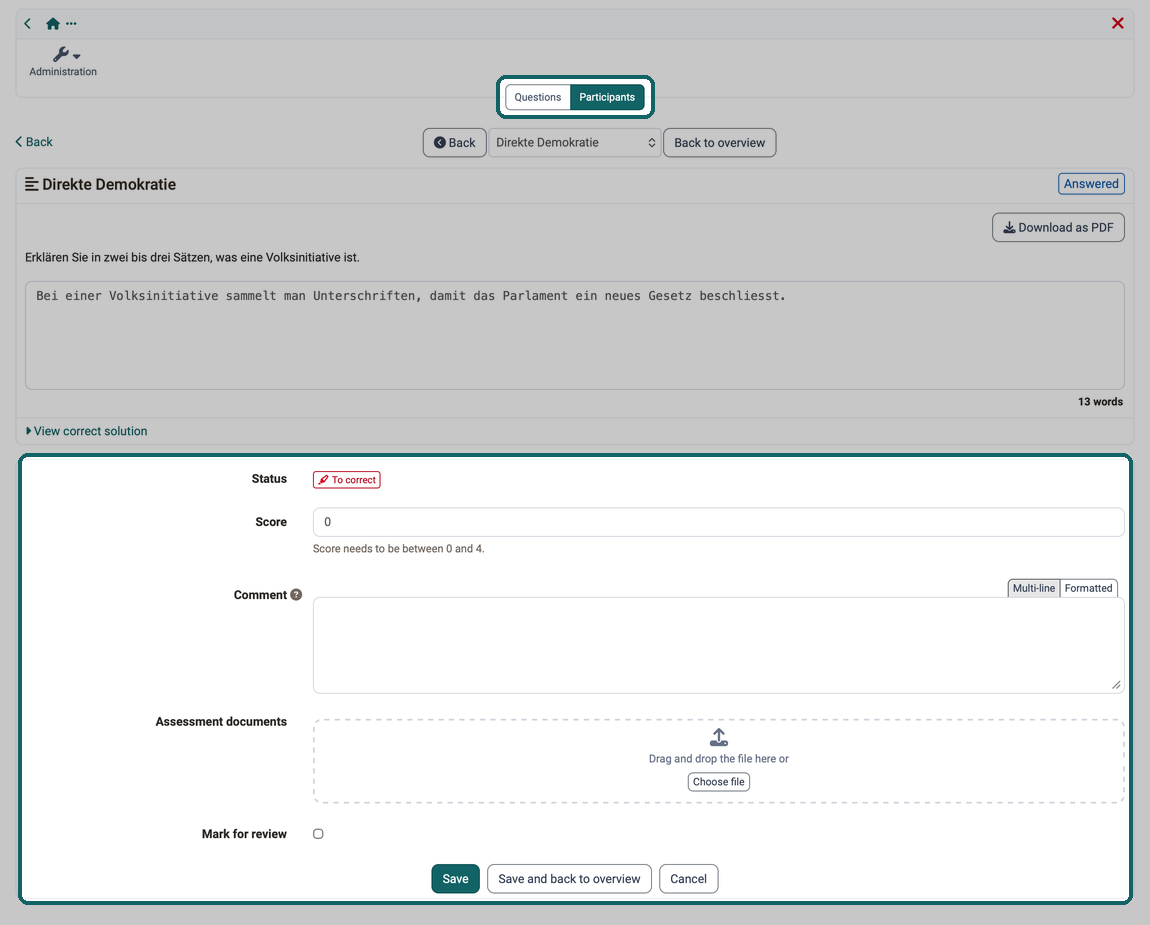Click the Back button with arrow icon

455,142
